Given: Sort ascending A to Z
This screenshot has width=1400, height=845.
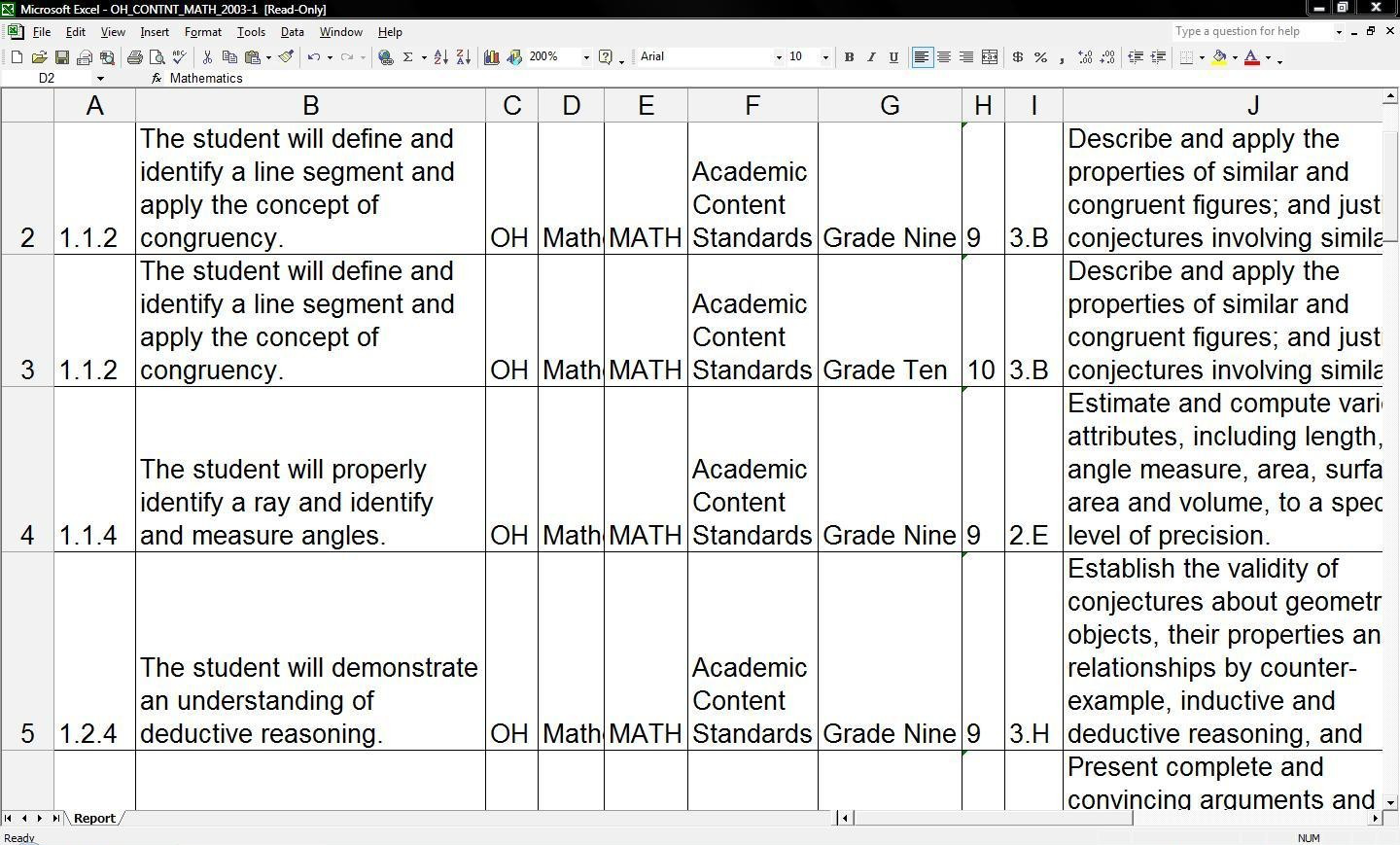Looking at the screenshot, I should click(440, 57).
